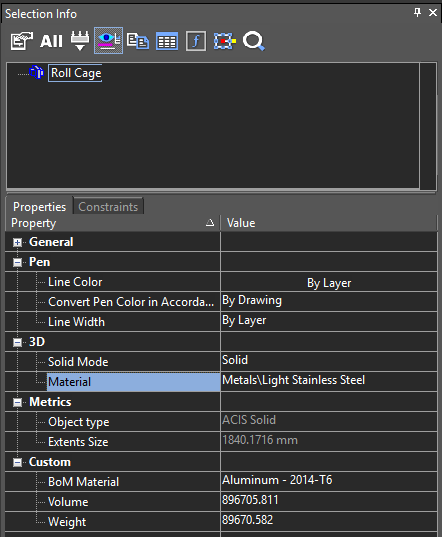This screenshot has width=442, height=537.
Task: Click the Line Color By Layer value
Action: [x=329, y=283]
